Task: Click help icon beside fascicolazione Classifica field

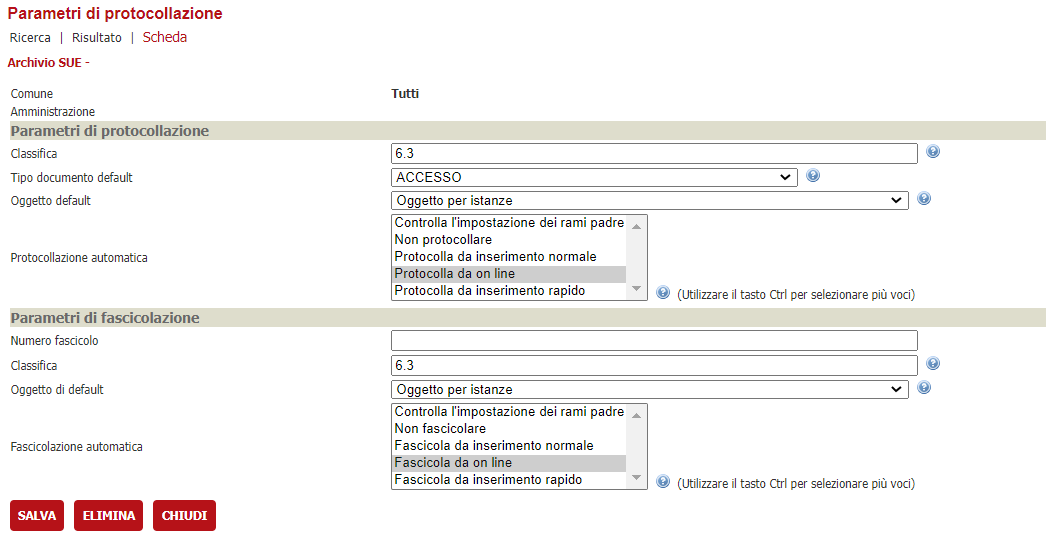Action: [x=933, y=364]
